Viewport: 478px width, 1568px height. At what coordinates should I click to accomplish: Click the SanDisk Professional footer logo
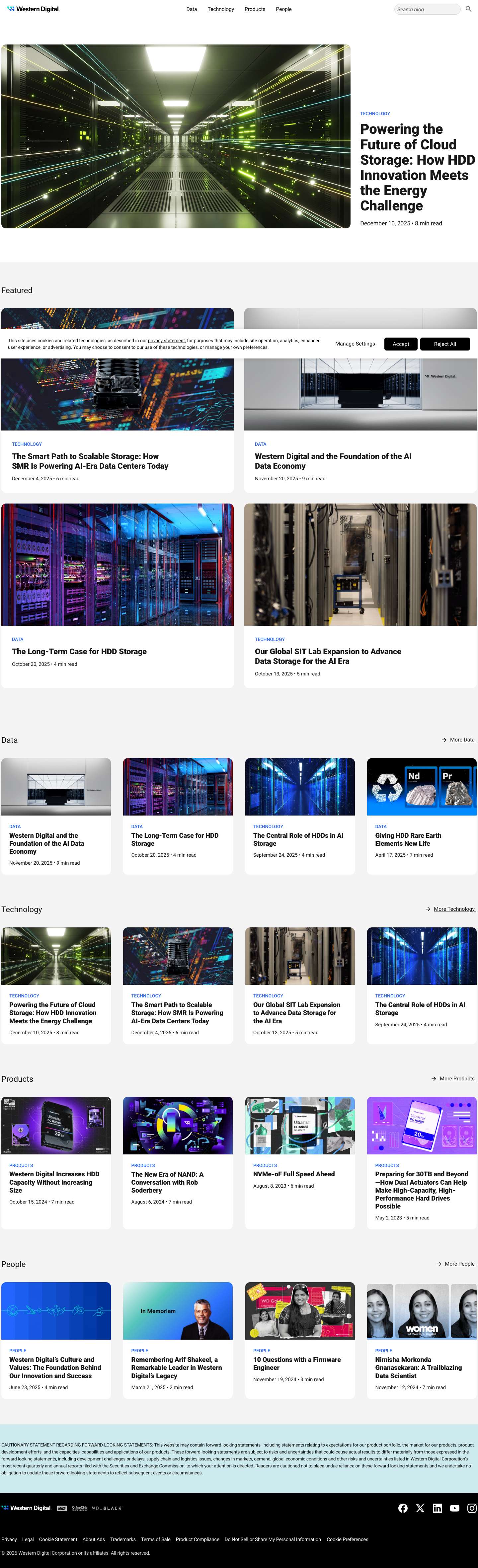coord(79,1508)
